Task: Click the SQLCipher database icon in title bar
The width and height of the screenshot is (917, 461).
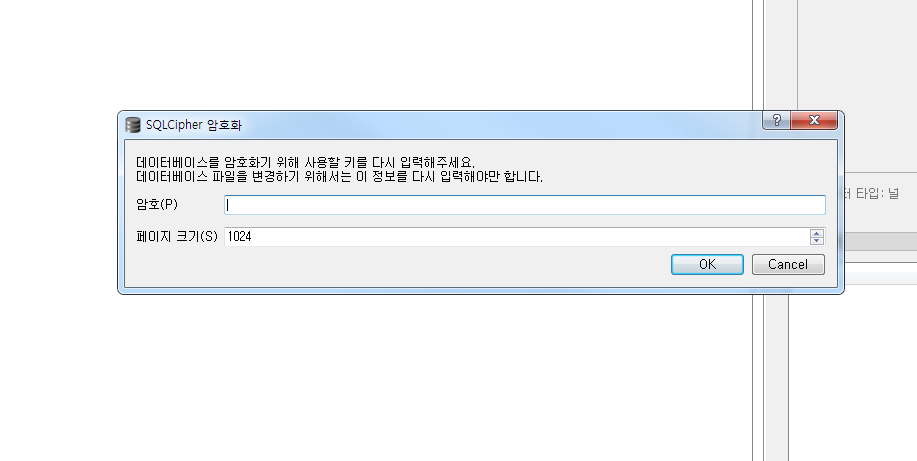Action: tap(133, 125)
